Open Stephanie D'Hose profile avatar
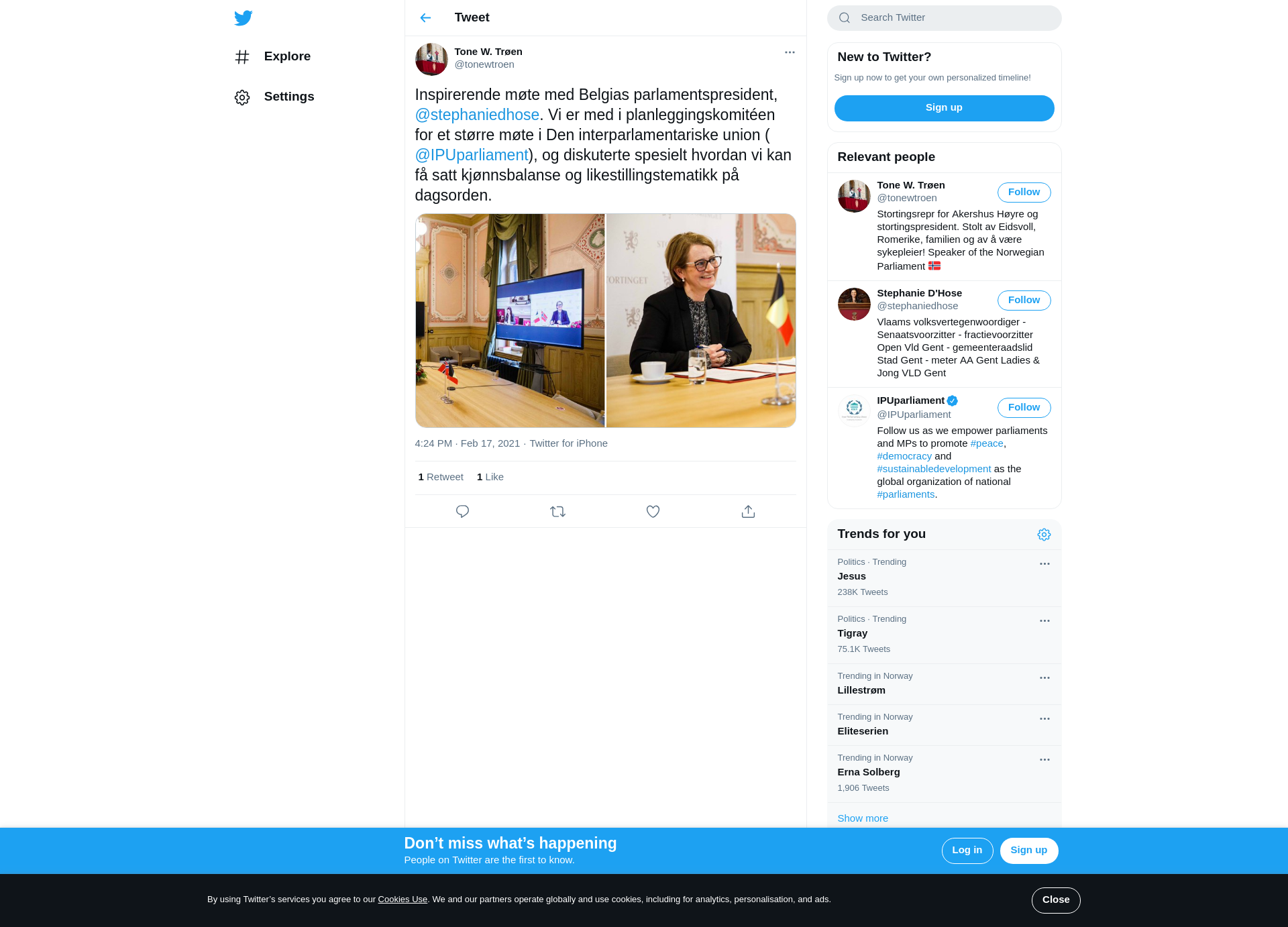This screenshot has height=927, width=1288. 854,304
